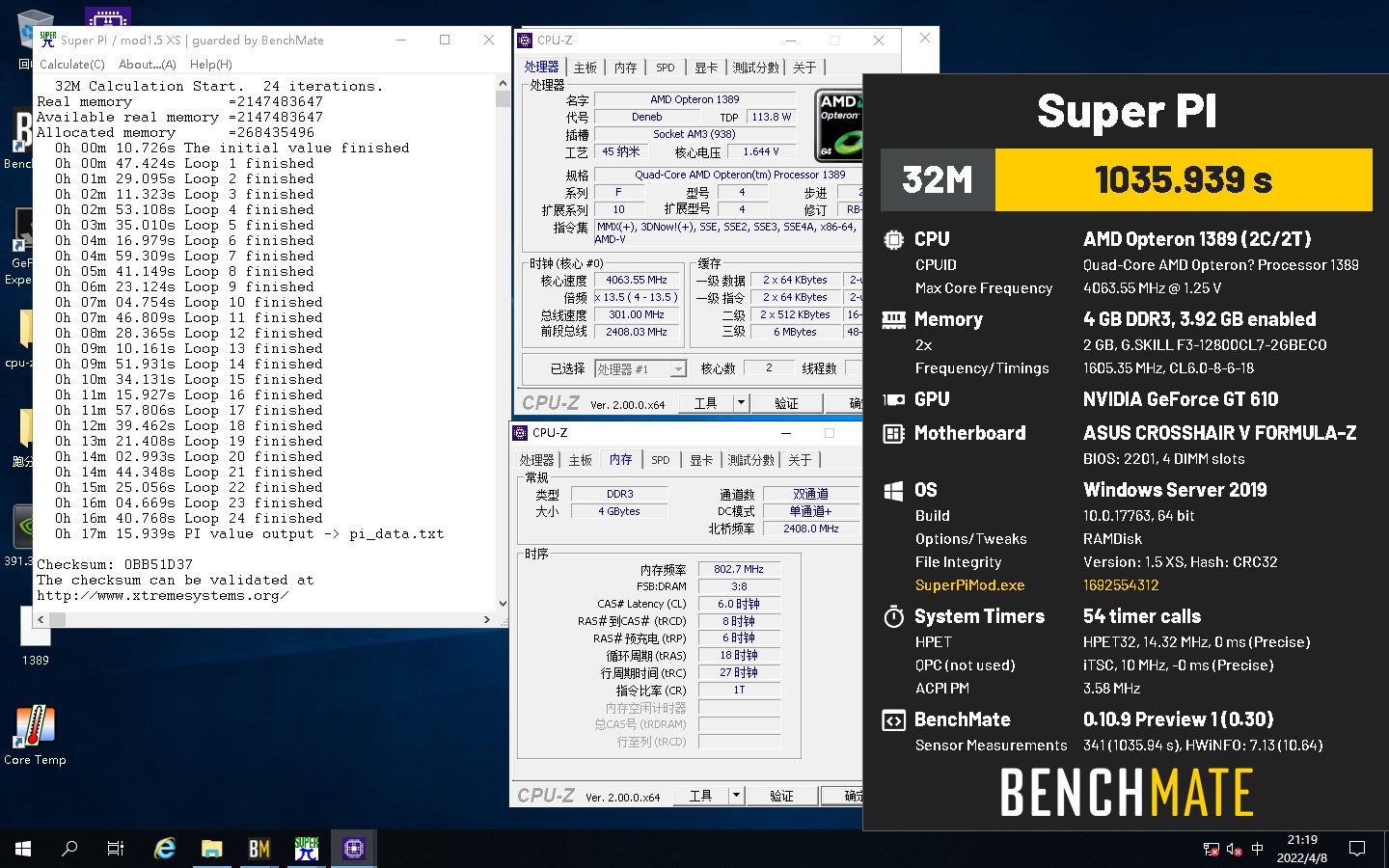Screen dimensions: 1389x868
Task: Open the 1389 desktop file
Action: click(x=36, y=638)
